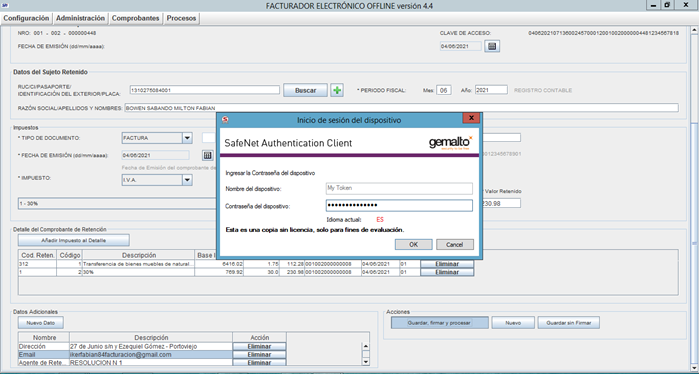Click Guardar, firmar y procesar button

point(440,323)
